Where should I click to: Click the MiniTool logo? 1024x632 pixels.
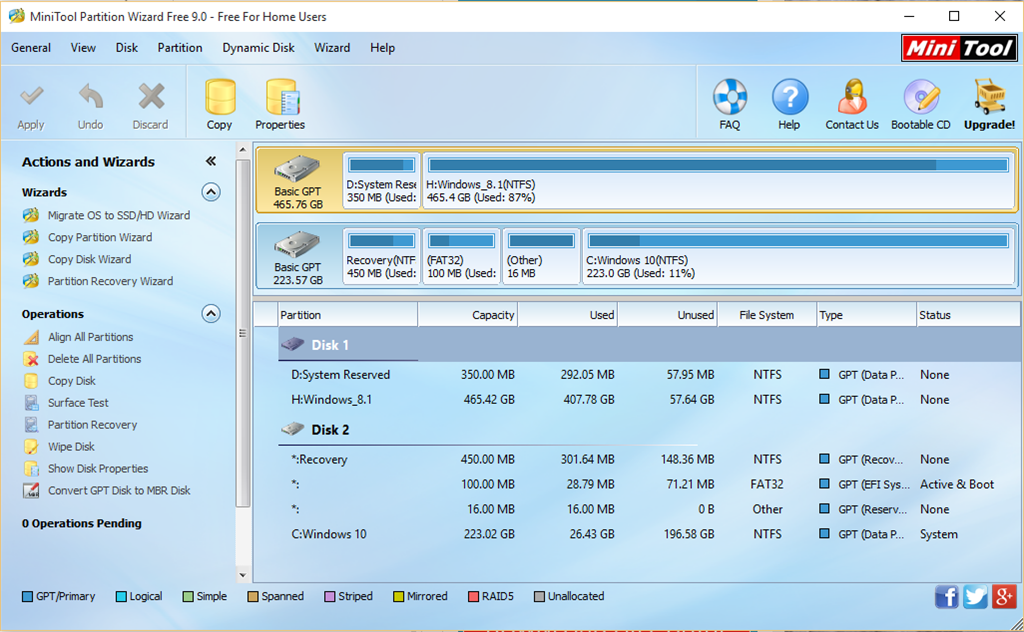tap(959, 48)
